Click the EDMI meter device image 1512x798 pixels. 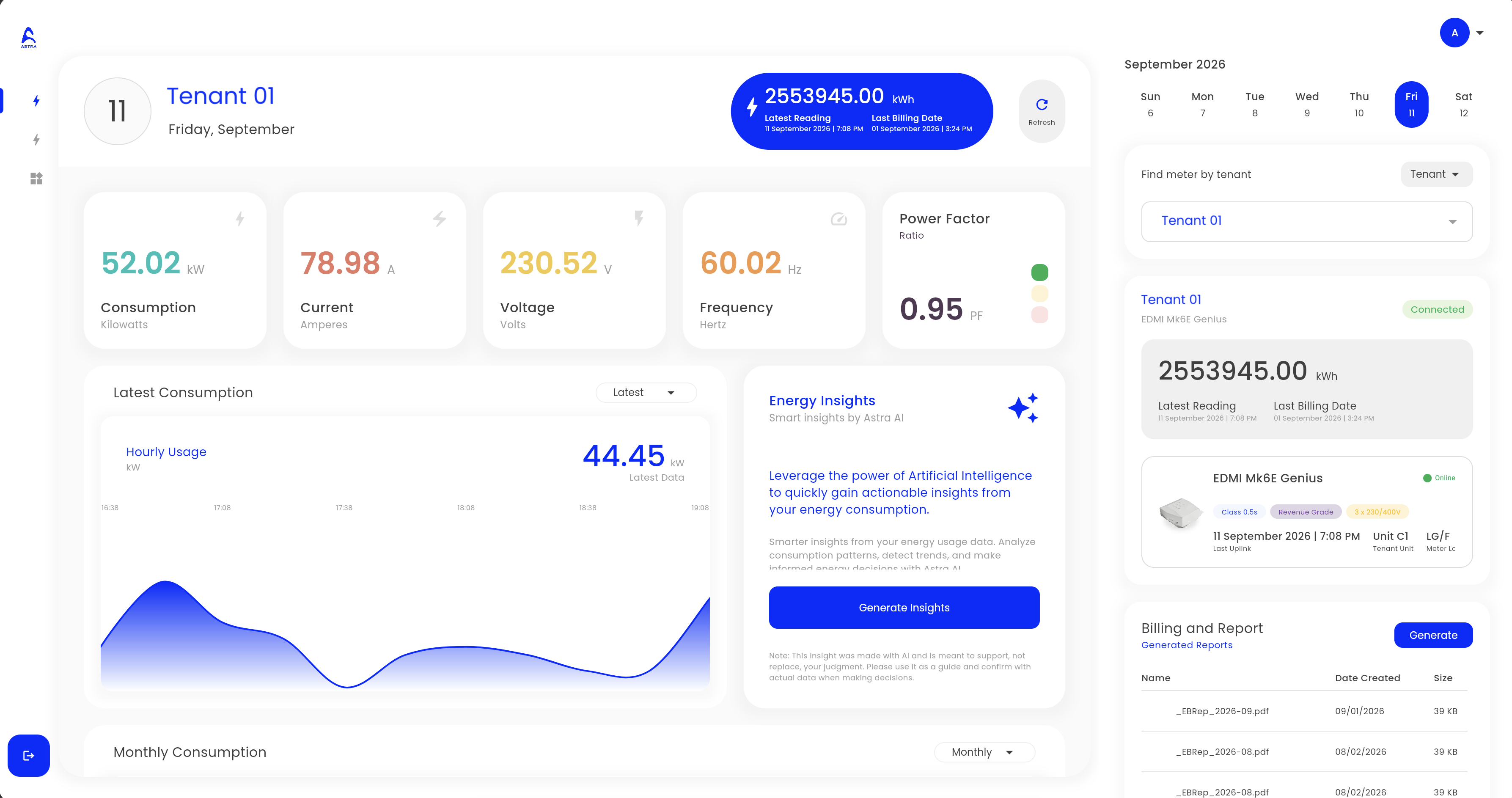pyautogui.click(x=1180, y=513)
